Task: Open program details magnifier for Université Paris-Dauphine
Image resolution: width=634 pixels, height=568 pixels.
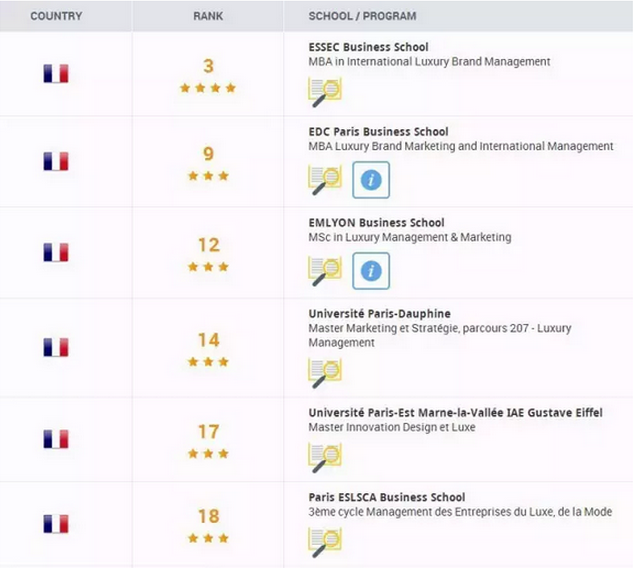Action: [x=325, y=373]
